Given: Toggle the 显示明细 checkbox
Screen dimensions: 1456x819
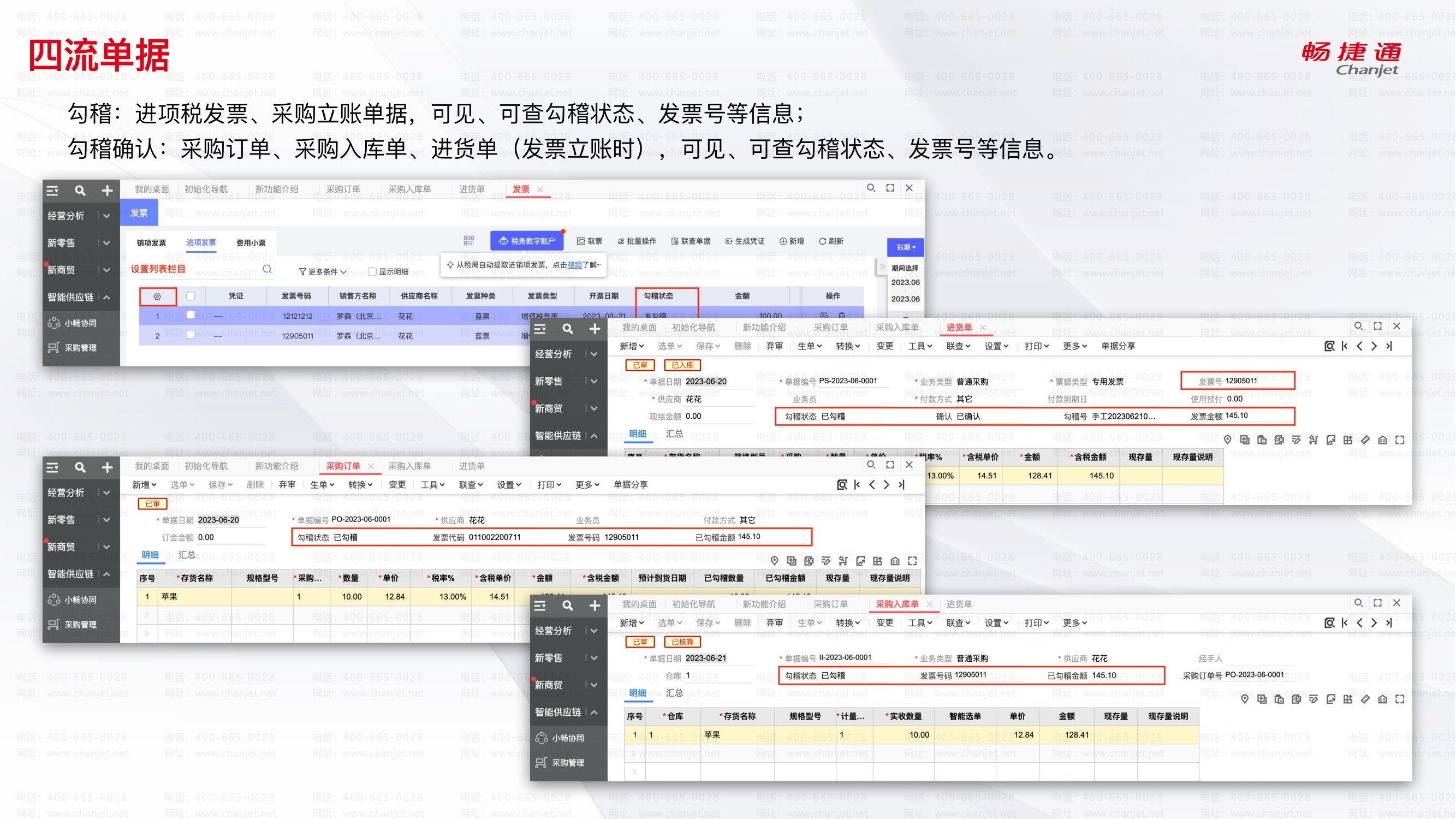Looking at the screenshot, I should click(x=372, y=272).
